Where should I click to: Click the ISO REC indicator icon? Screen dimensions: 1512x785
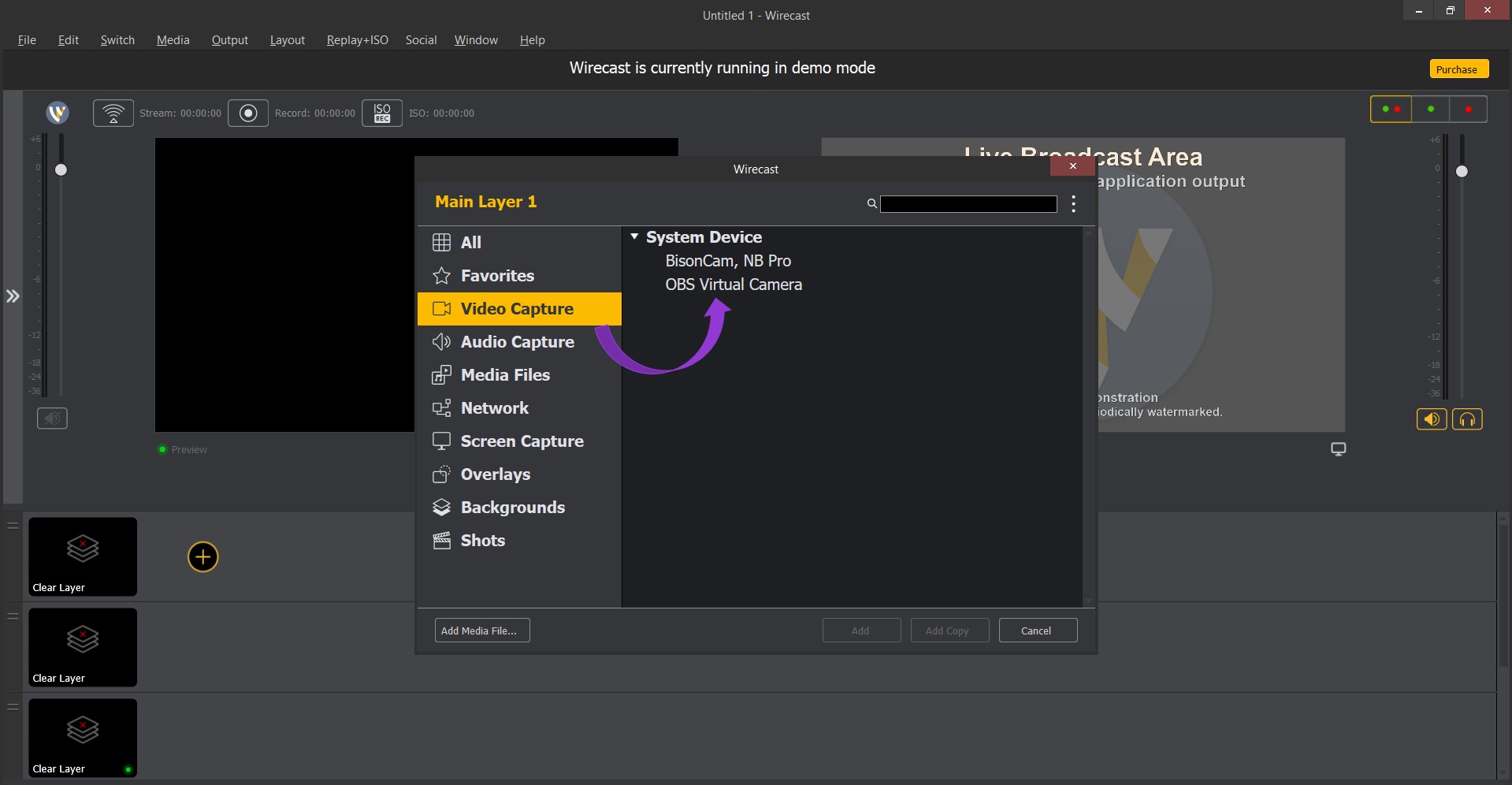tap(381, 113)
